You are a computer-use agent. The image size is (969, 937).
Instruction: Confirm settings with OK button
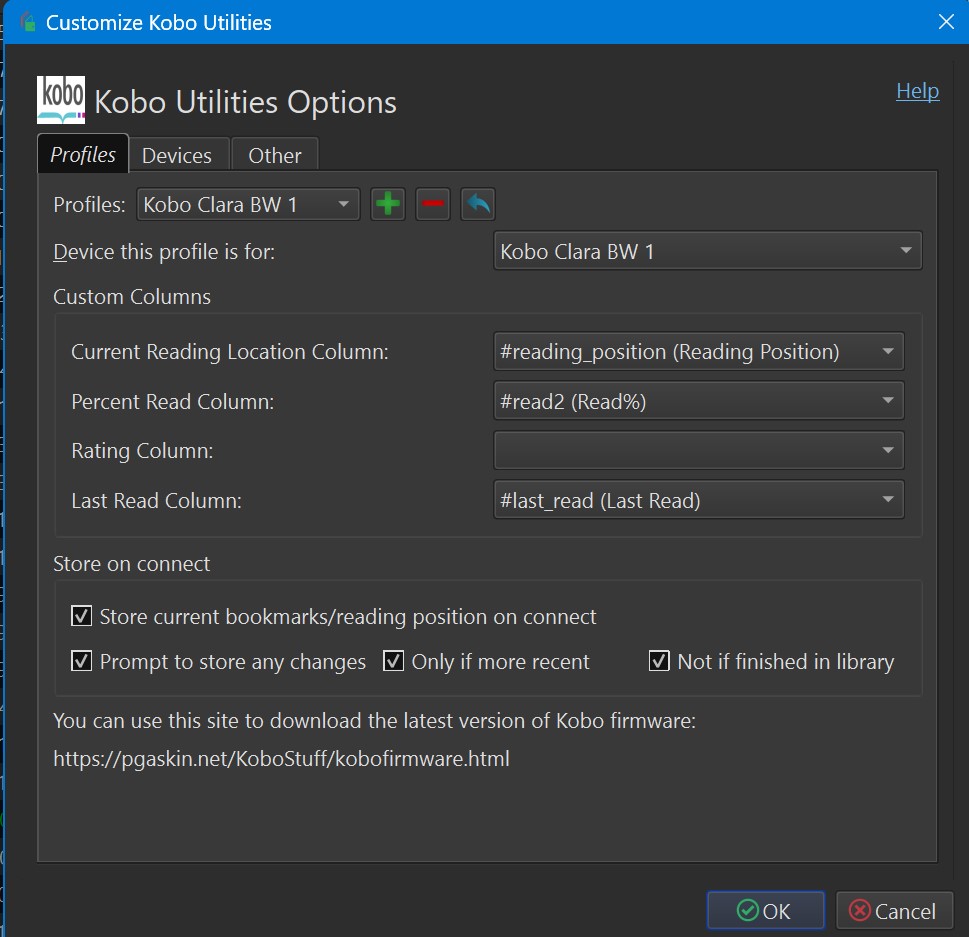[x=766, y=910]
